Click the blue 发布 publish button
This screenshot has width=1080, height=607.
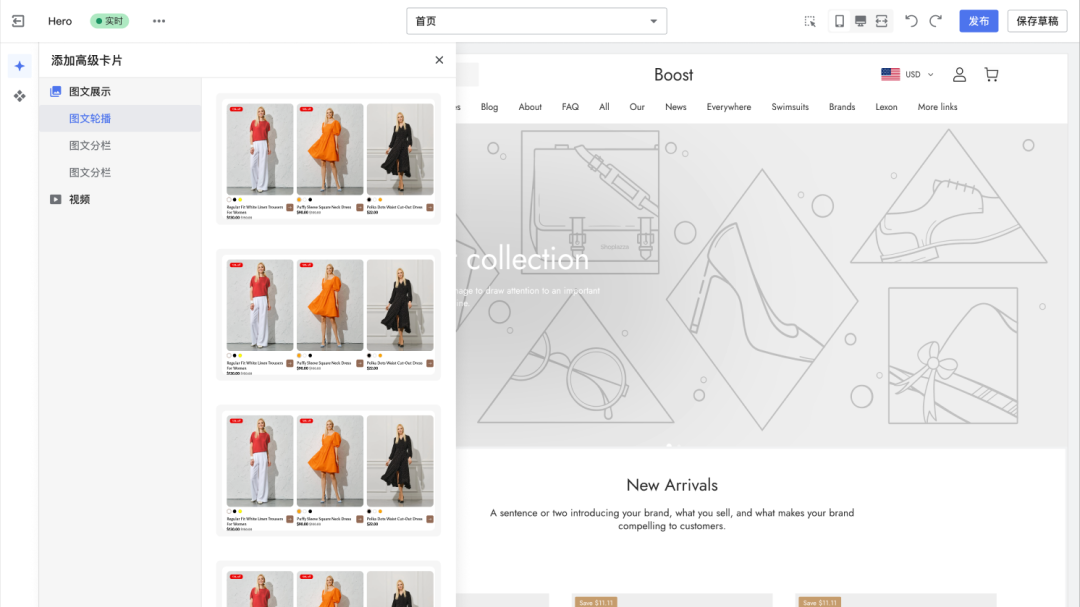coord(978,21)
